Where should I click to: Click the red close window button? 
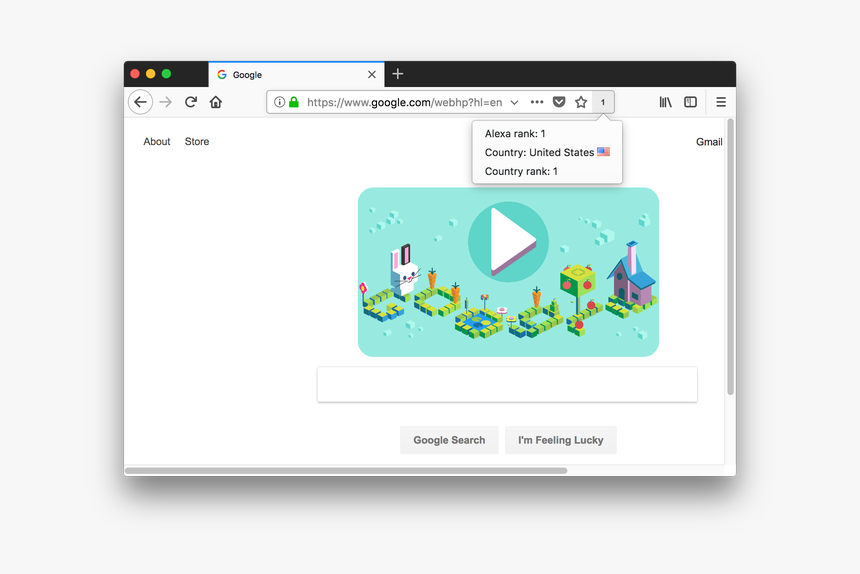[x=135, y=73]
